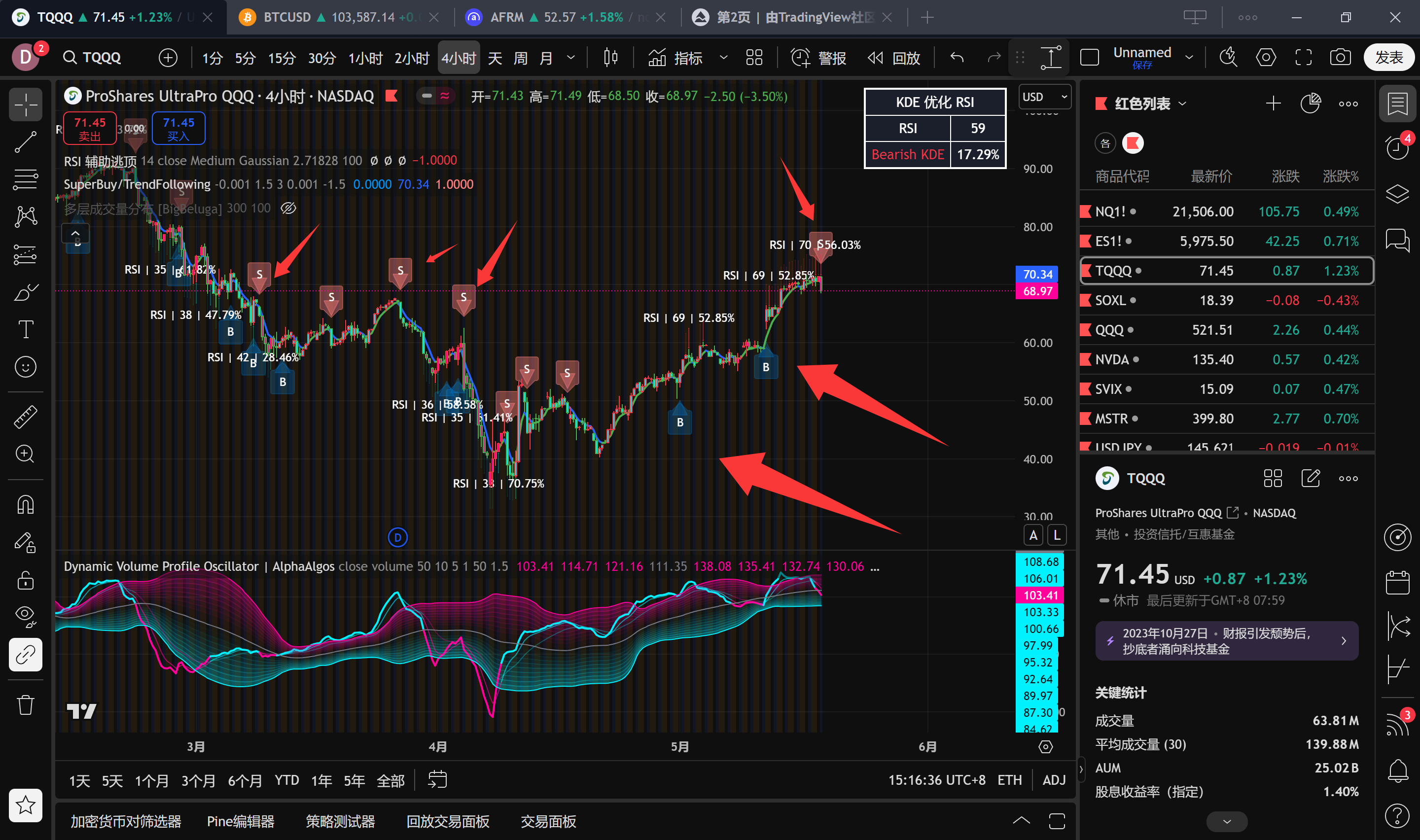Open the emoji icons tool
The width and height of the screenshot is (1420, 840).
(26, 367)
